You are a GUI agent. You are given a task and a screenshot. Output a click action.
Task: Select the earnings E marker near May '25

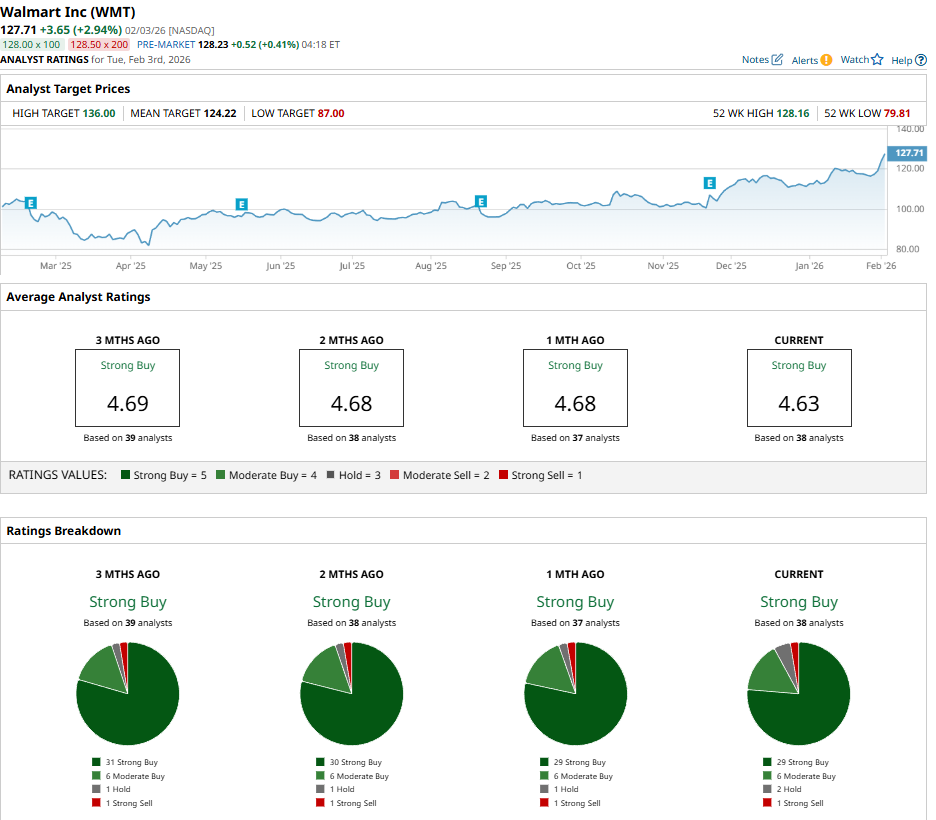(241, 204)
